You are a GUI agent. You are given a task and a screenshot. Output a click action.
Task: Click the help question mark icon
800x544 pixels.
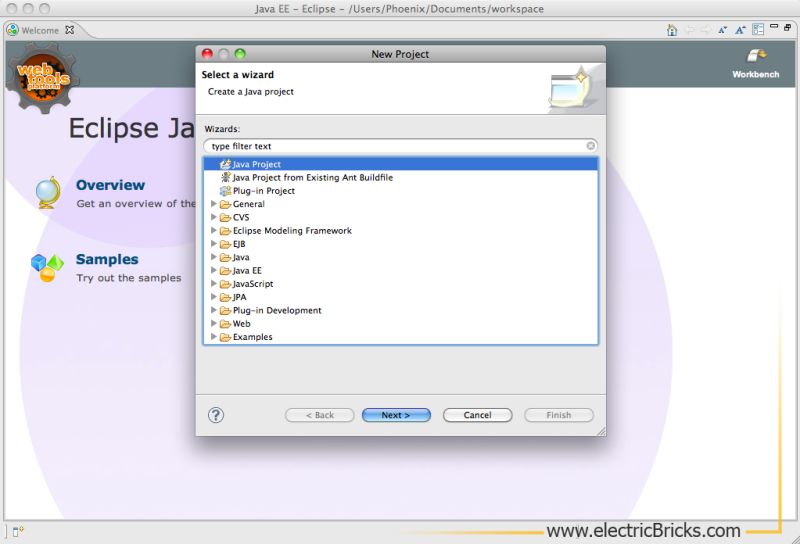[216, 415]
